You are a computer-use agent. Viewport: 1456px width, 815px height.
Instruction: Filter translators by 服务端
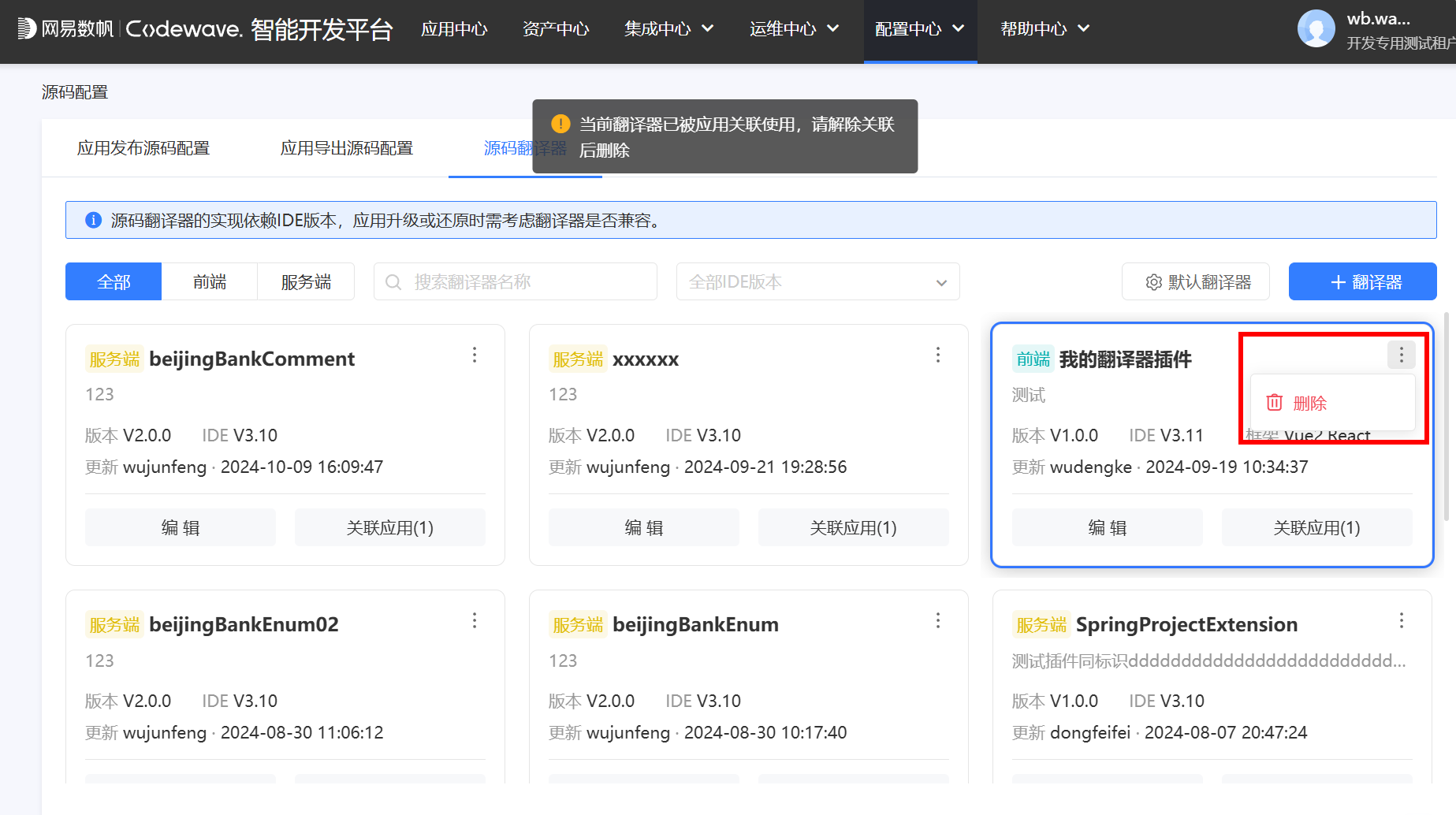coord(306,282)
